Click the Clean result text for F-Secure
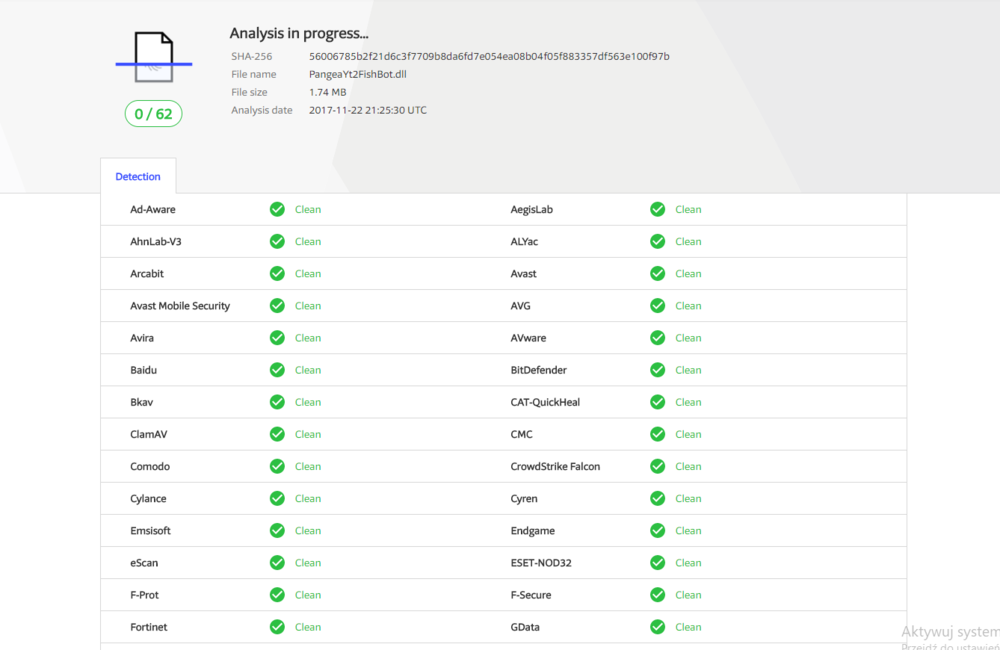 [688, 595]
